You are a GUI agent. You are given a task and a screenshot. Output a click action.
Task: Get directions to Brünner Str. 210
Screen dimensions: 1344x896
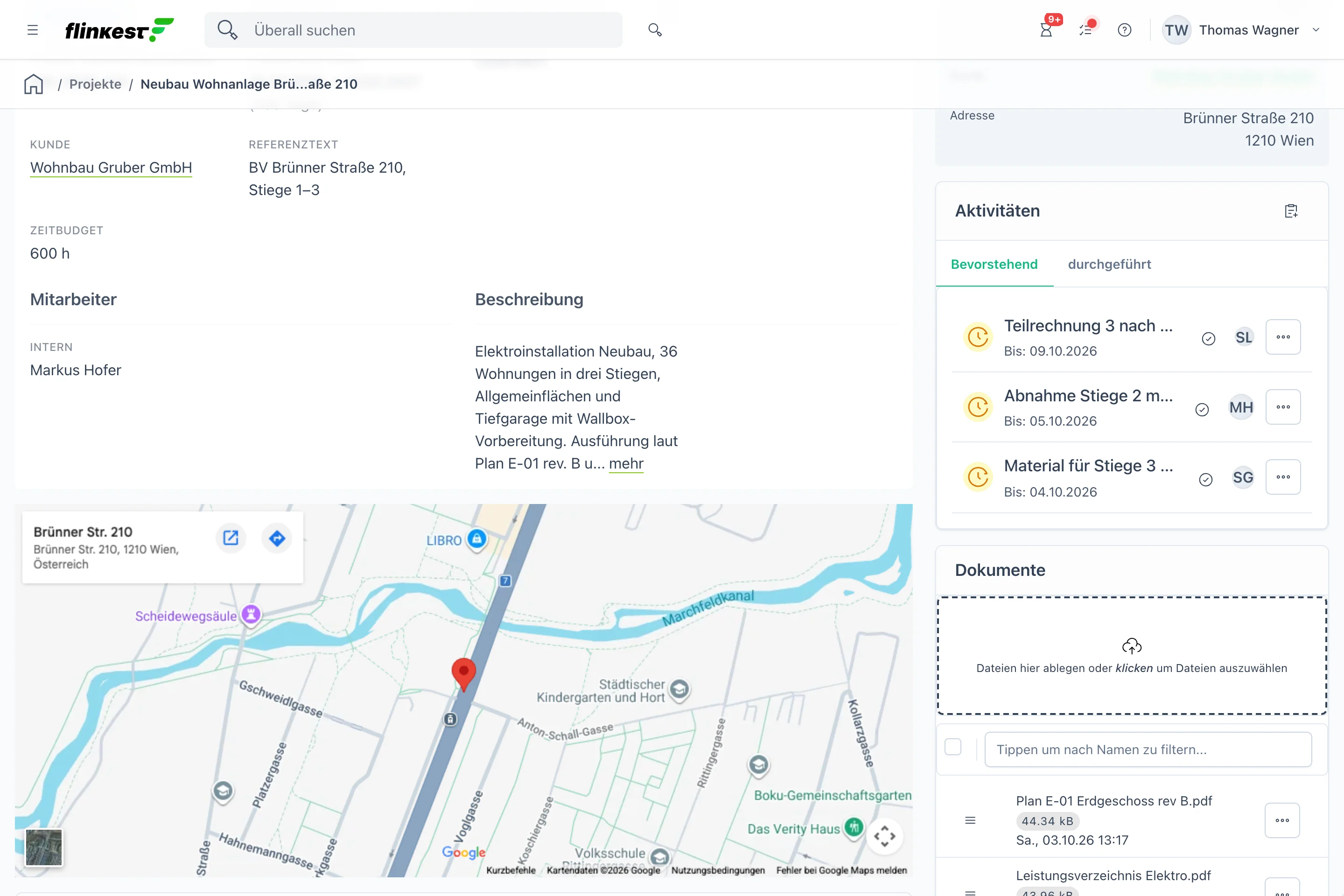pos(277,538)
